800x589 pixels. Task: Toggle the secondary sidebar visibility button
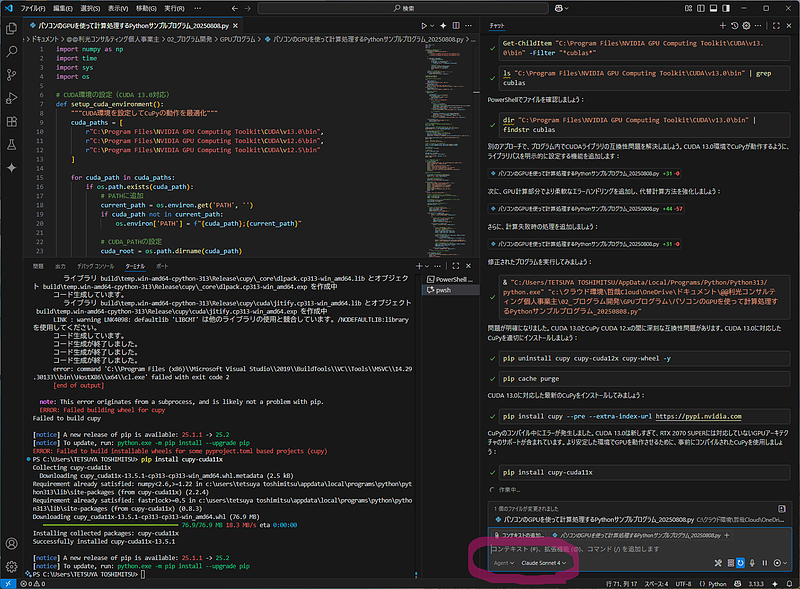click(726, 8)
